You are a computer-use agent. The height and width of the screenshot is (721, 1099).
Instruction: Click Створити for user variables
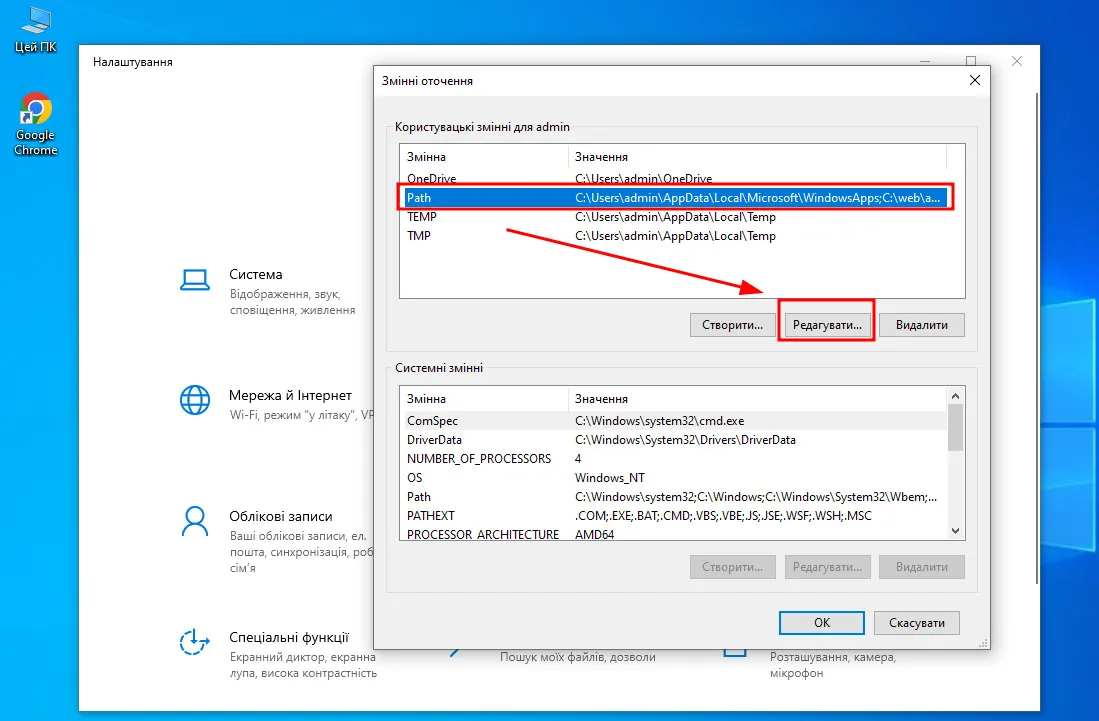[733, 325]
